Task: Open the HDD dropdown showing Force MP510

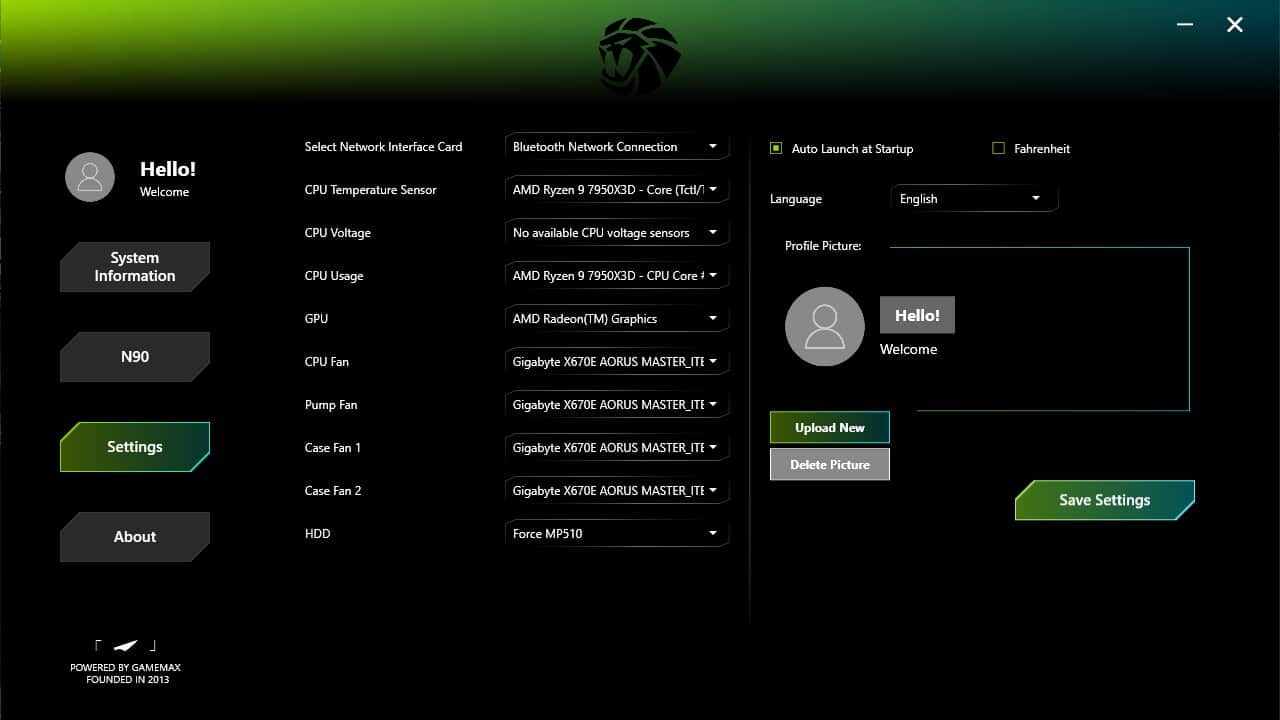Action: click(x=616, y=534)
